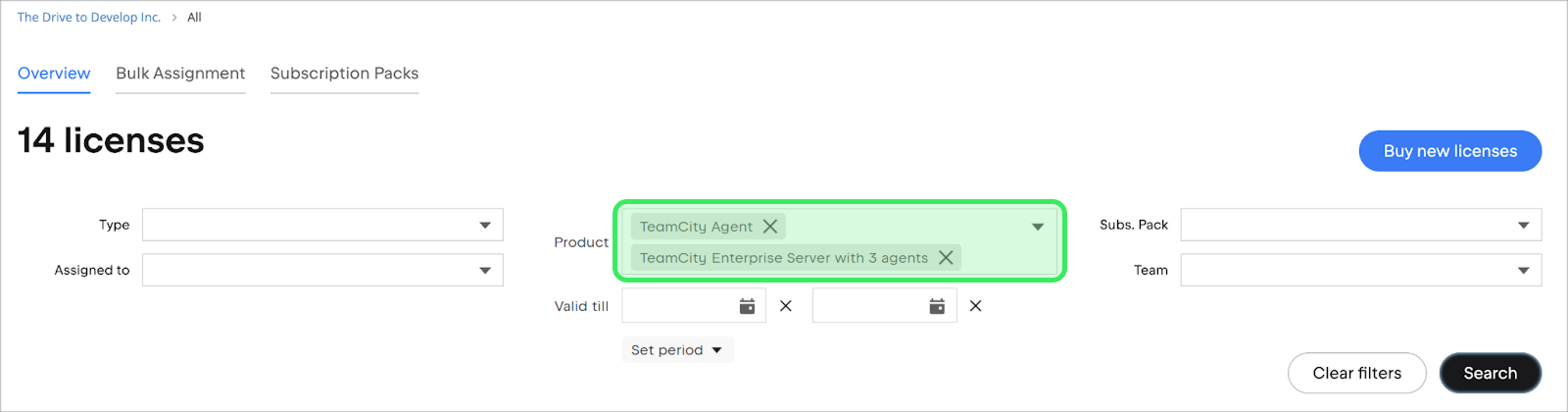The image size is (1568, 412).
Task: Open the Subscription Packs tab
Action: click(344, 74)
